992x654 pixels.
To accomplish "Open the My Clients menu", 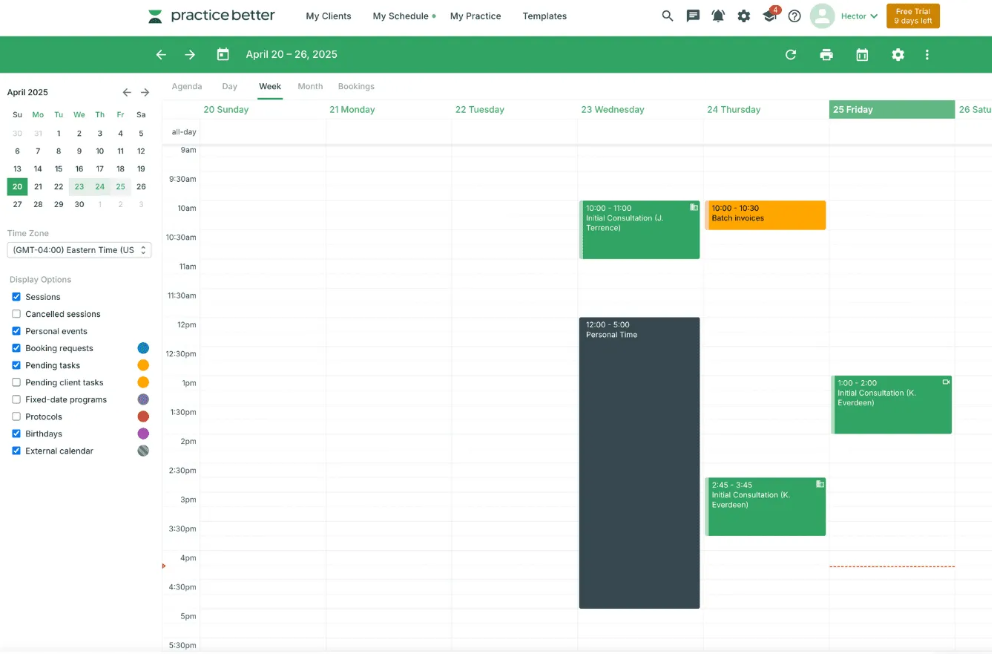I will pyautogui.click(x=328, y=16).
